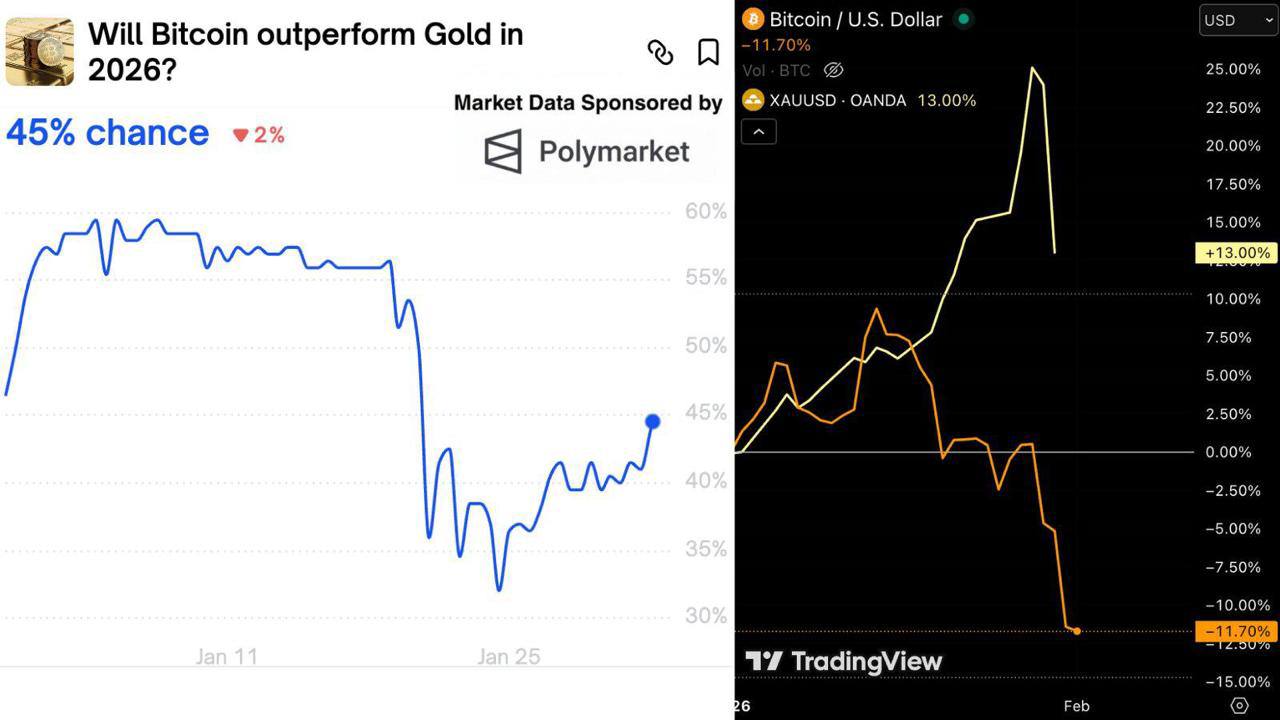Click the Jan 25 date marker
This screenshot has width=1280, height=720.
508,656
